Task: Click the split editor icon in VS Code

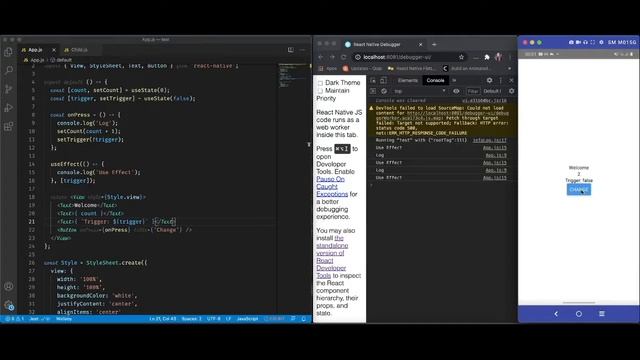Action: tap(291, 50)
